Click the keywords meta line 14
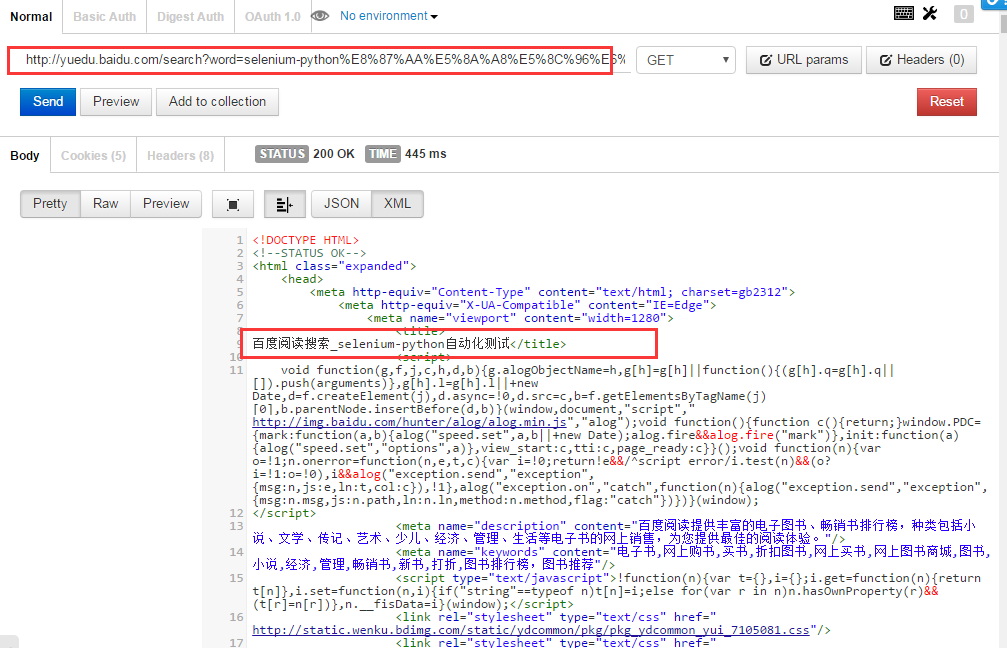The width and height of the screenshot is (1007, 648). coord(620,558)
